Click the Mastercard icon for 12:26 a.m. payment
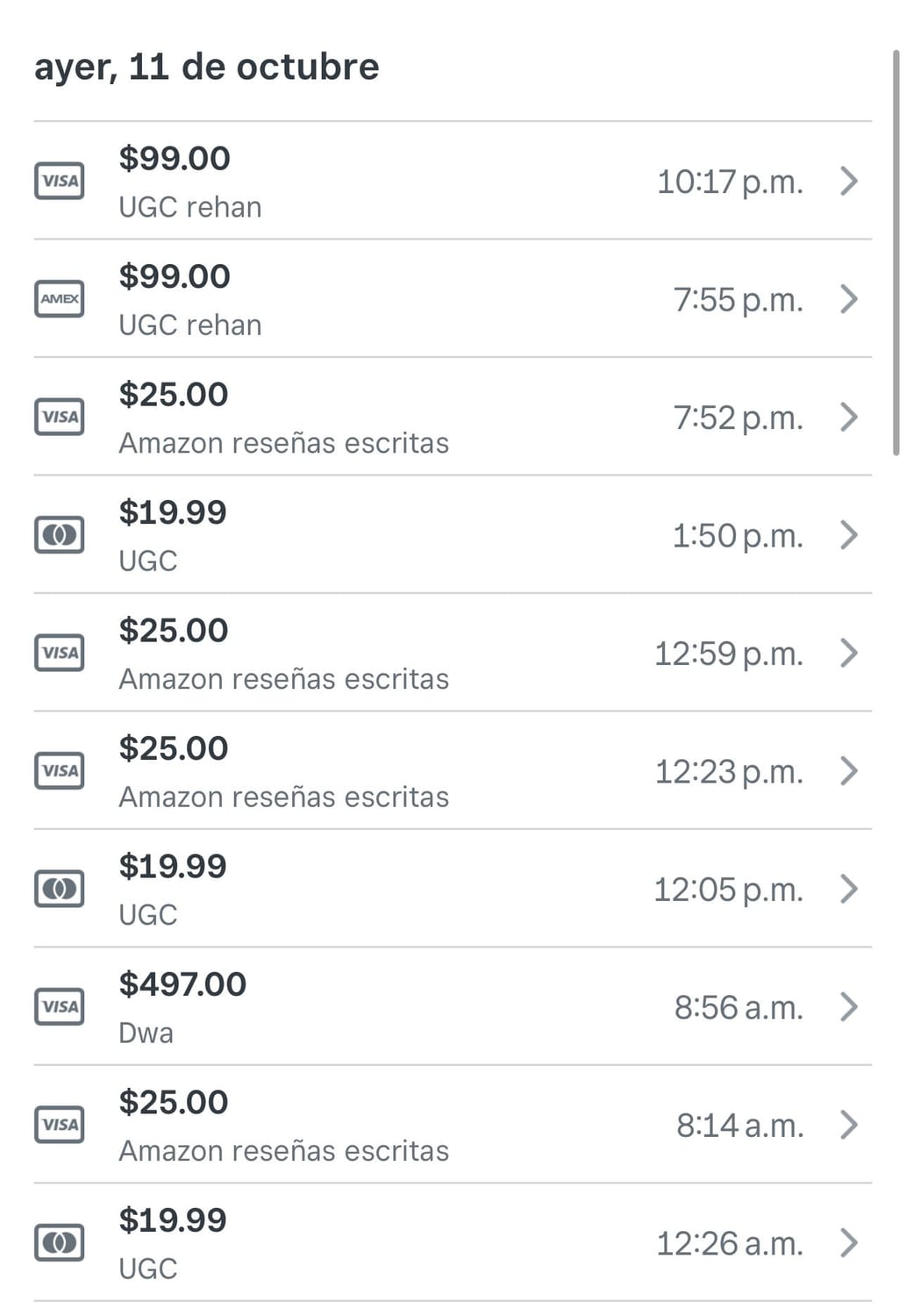Screen dimensions: 906x1316 (x=60, y=1243)
